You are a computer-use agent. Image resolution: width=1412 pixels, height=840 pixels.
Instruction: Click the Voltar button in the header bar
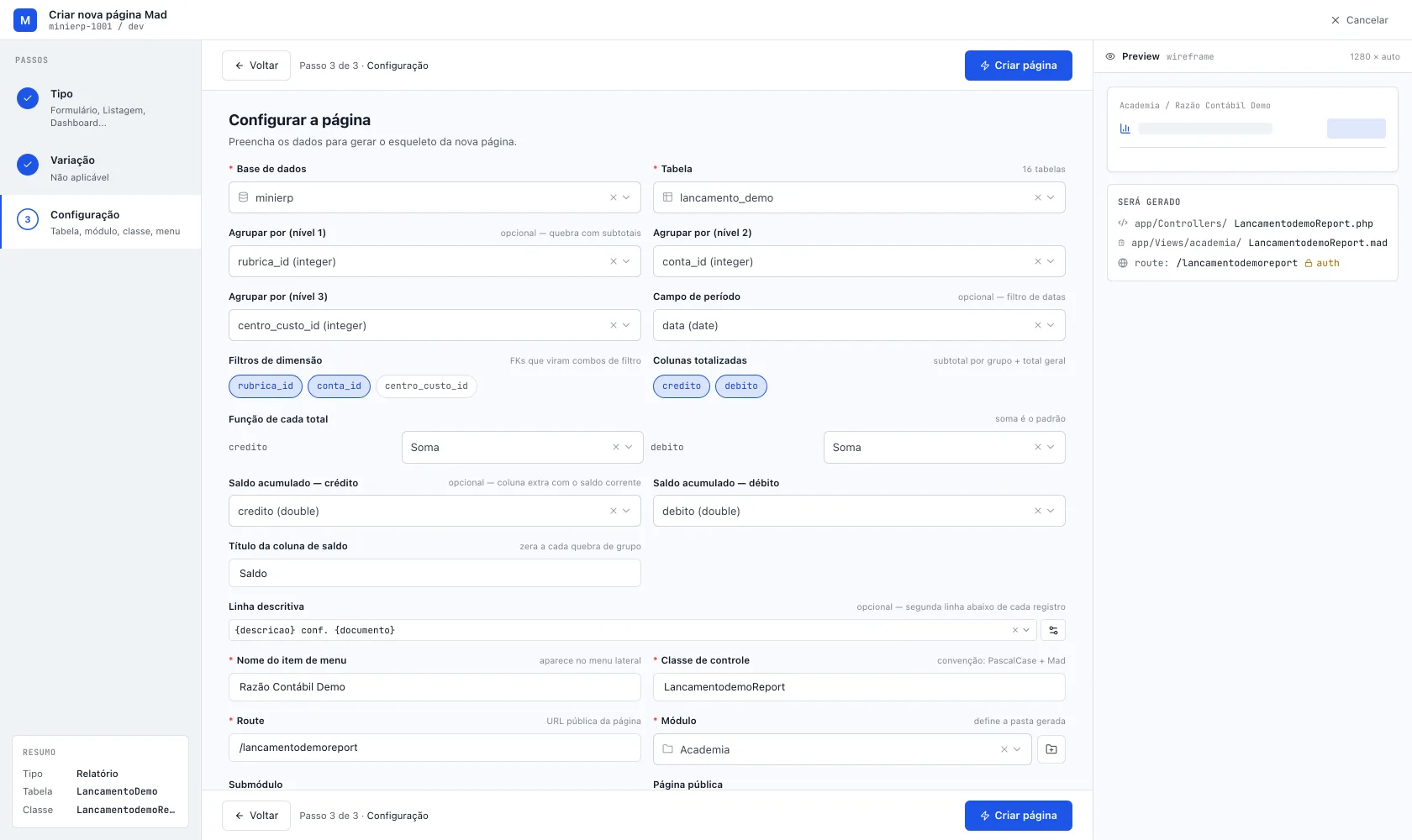point(256,66)
